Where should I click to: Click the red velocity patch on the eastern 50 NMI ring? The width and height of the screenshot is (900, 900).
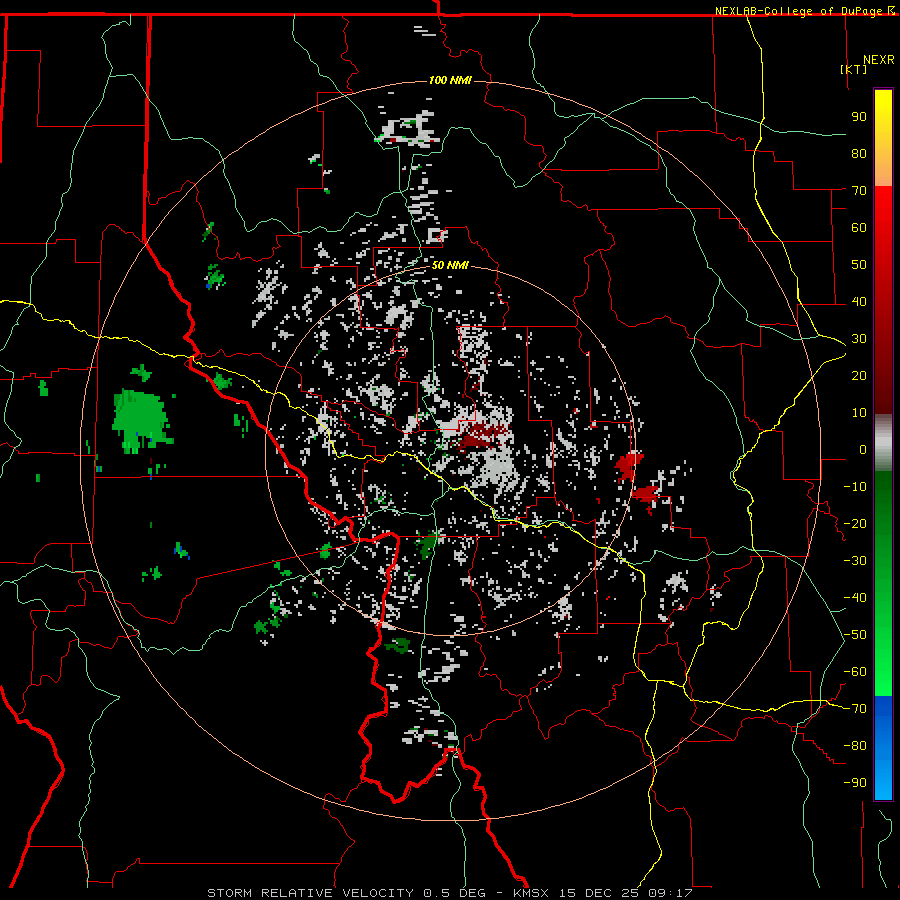click(x=629, y=465)
